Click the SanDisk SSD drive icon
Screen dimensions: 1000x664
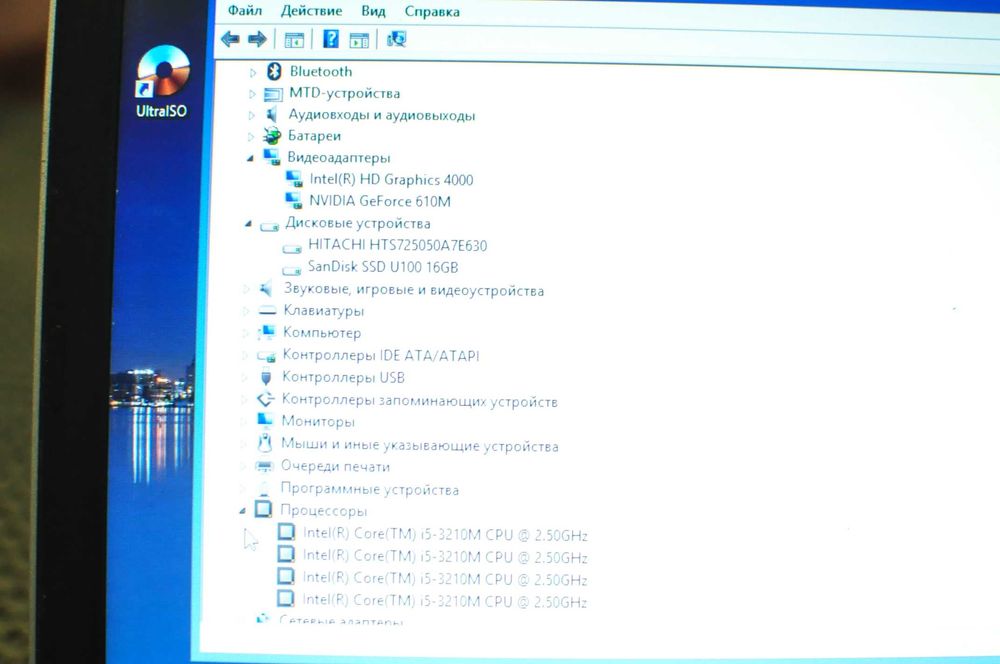(291, 270)
